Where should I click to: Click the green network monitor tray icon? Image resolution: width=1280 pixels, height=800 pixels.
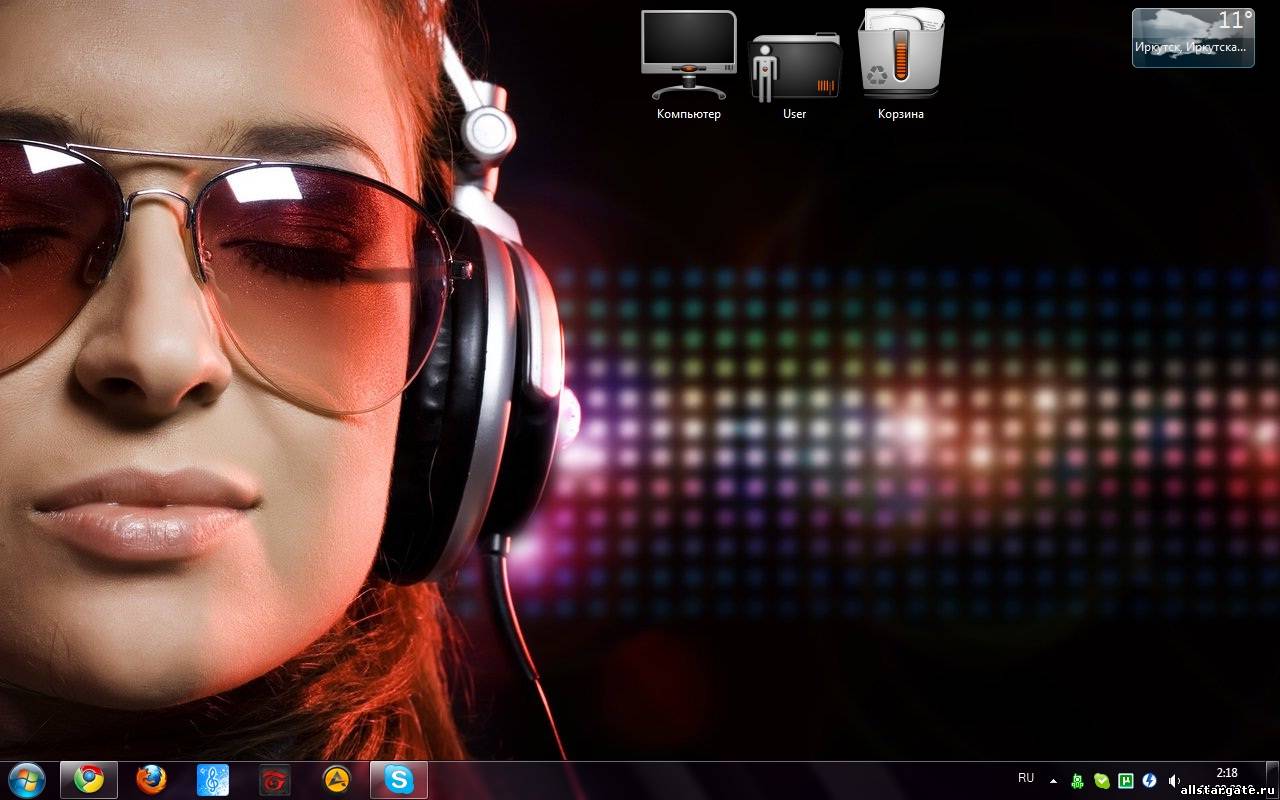click(1077, 780)
